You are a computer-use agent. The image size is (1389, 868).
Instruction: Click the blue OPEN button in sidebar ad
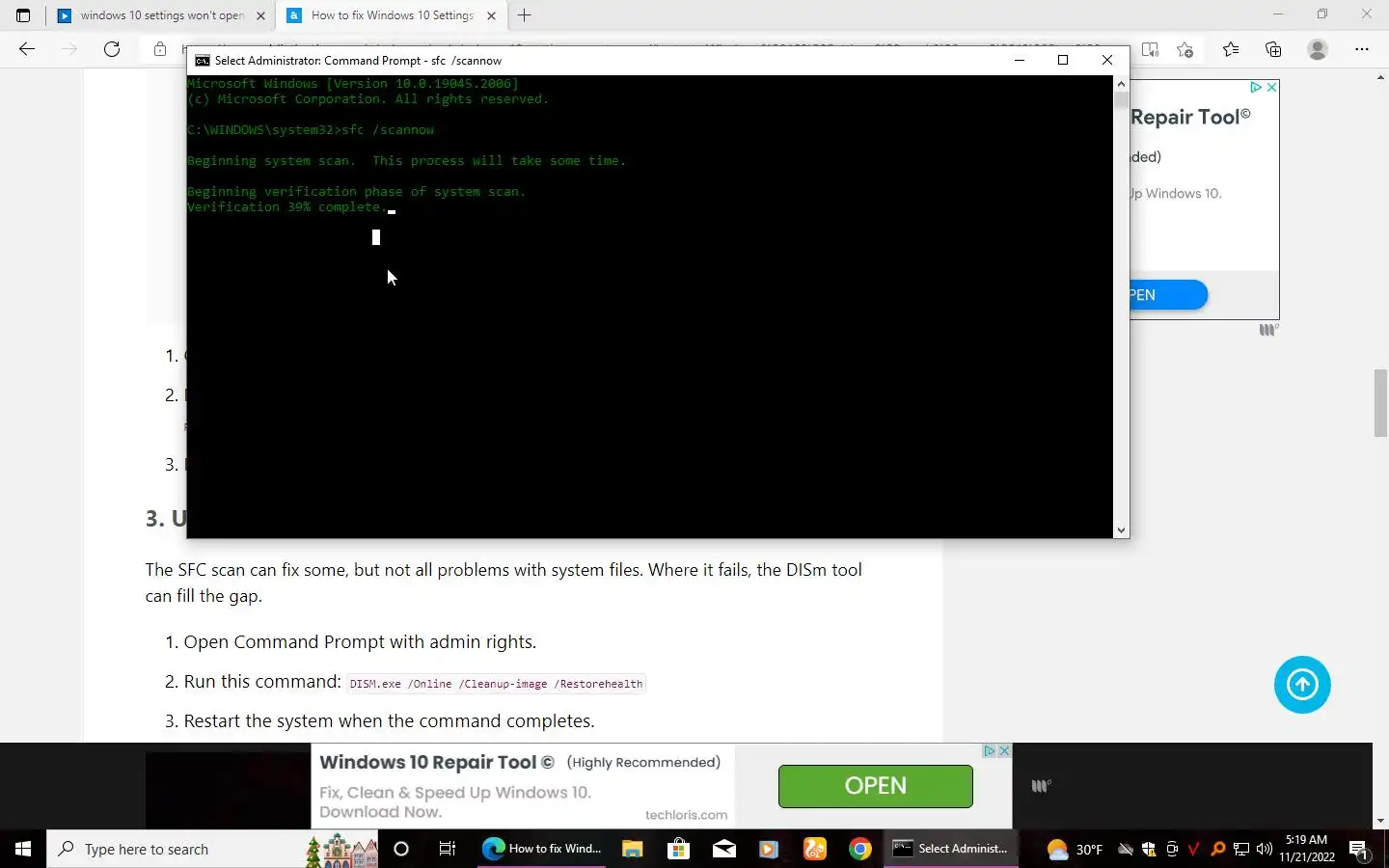[x=1168, y=295]
